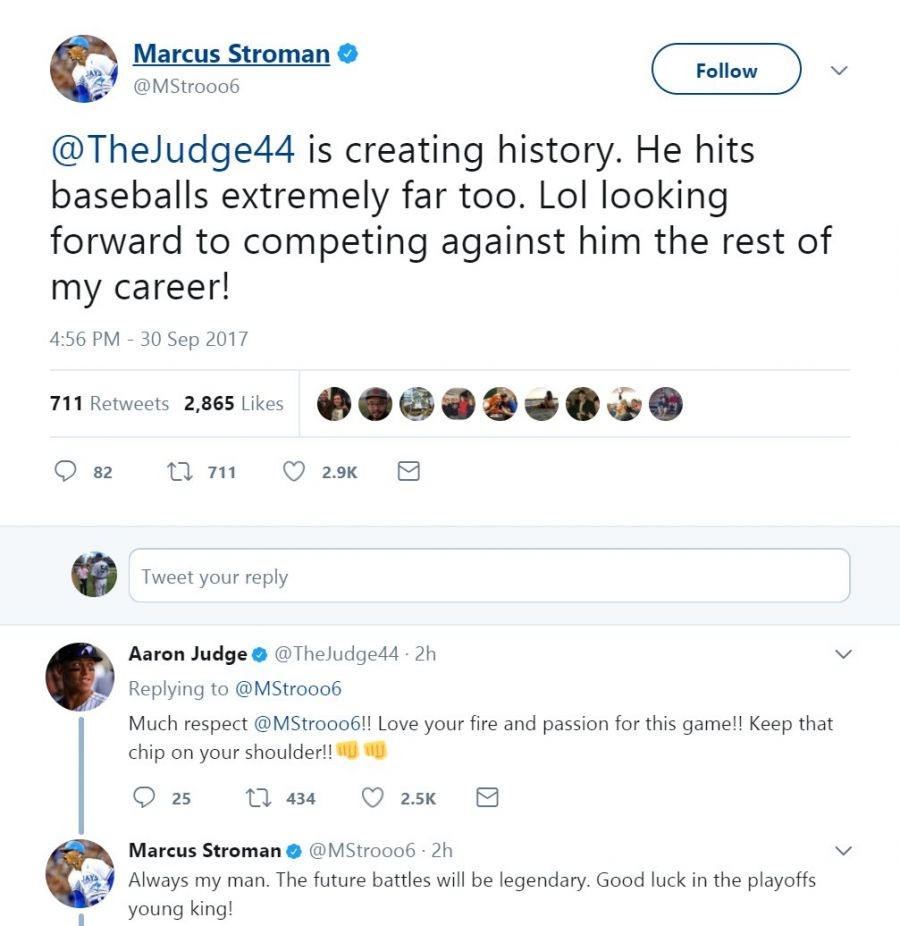View the 2,865 Likes list
Screen dimensions: 900x926
pos(233,403)
